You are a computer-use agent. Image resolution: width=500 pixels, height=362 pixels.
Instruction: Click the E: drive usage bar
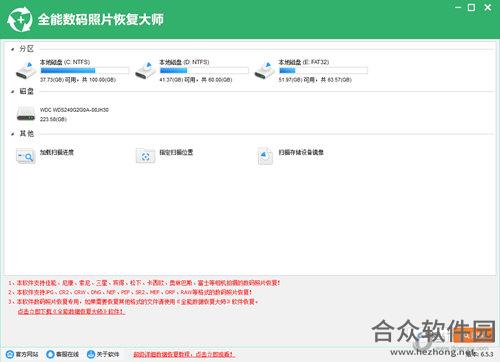click(323, 70)
